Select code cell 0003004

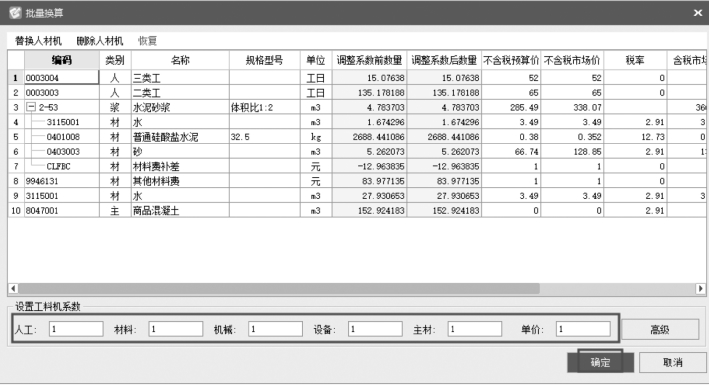pos(61,78)
